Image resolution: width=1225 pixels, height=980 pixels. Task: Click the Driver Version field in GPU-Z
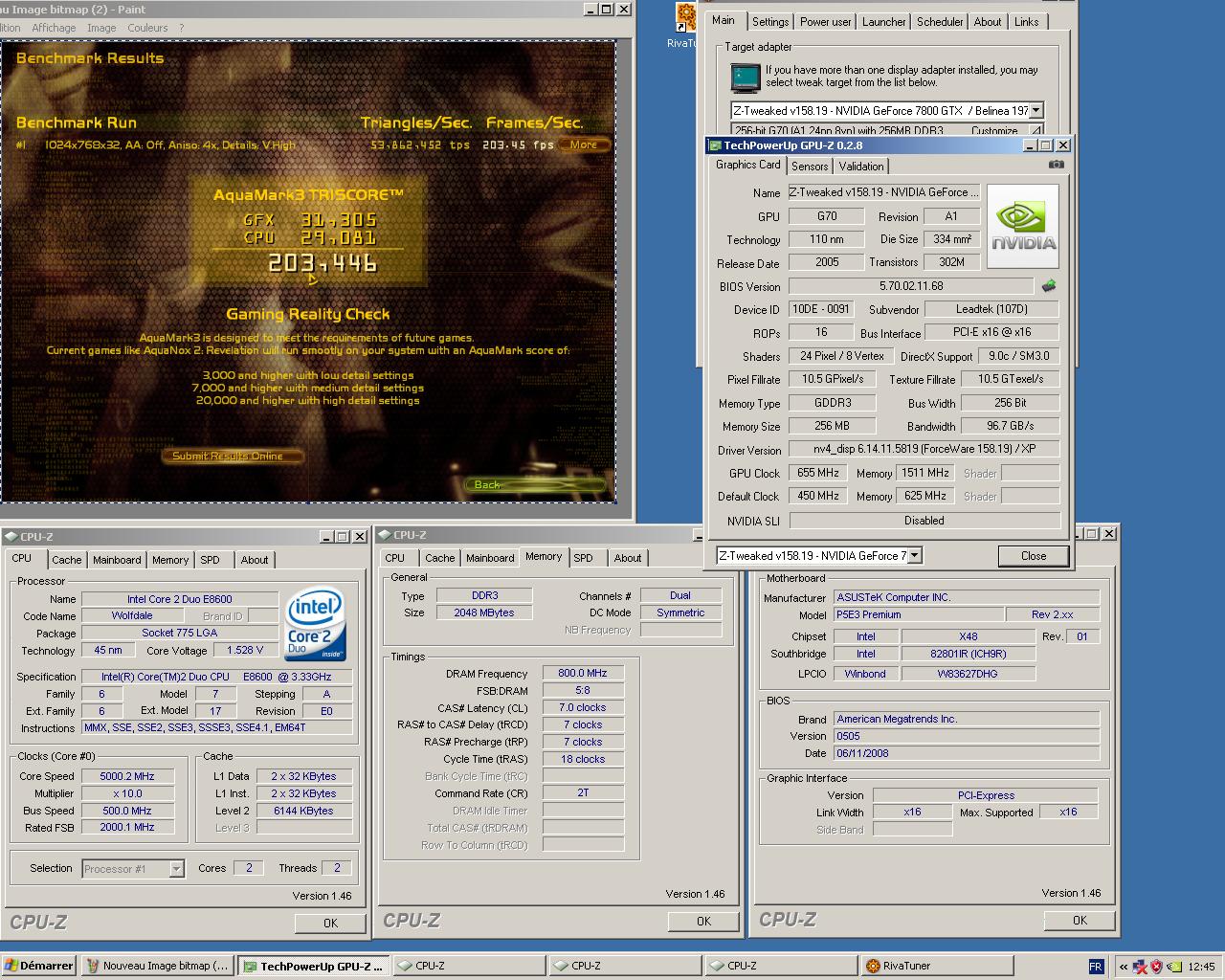click(x=924, y=449)
